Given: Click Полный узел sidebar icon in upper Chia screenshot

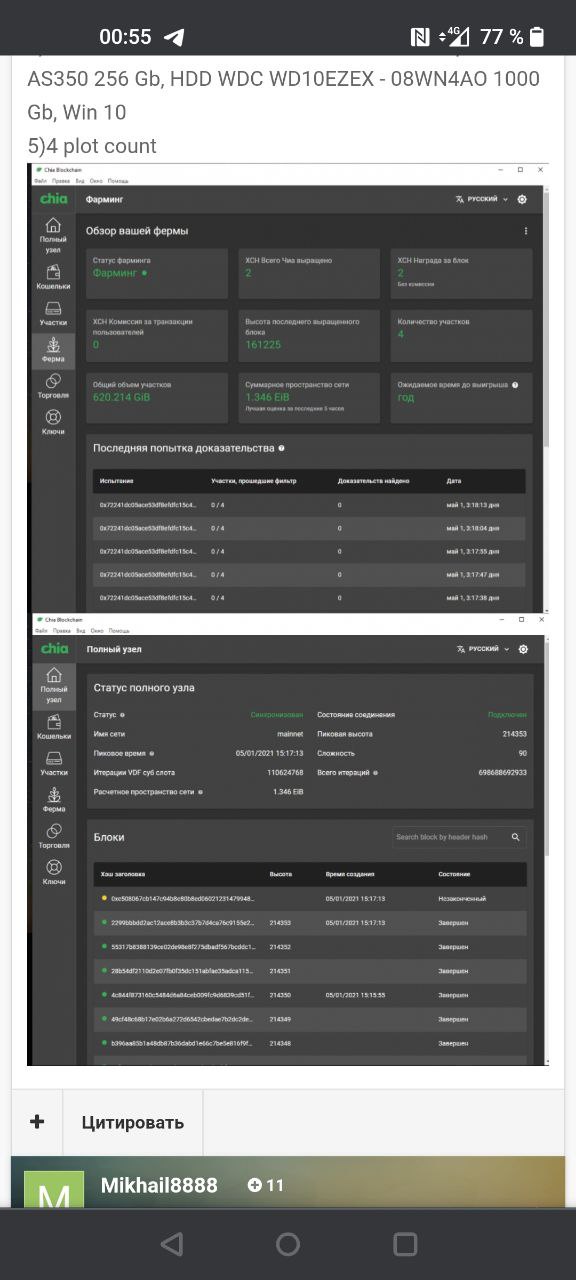Looking at the screenshot, I should coord(54,233).
